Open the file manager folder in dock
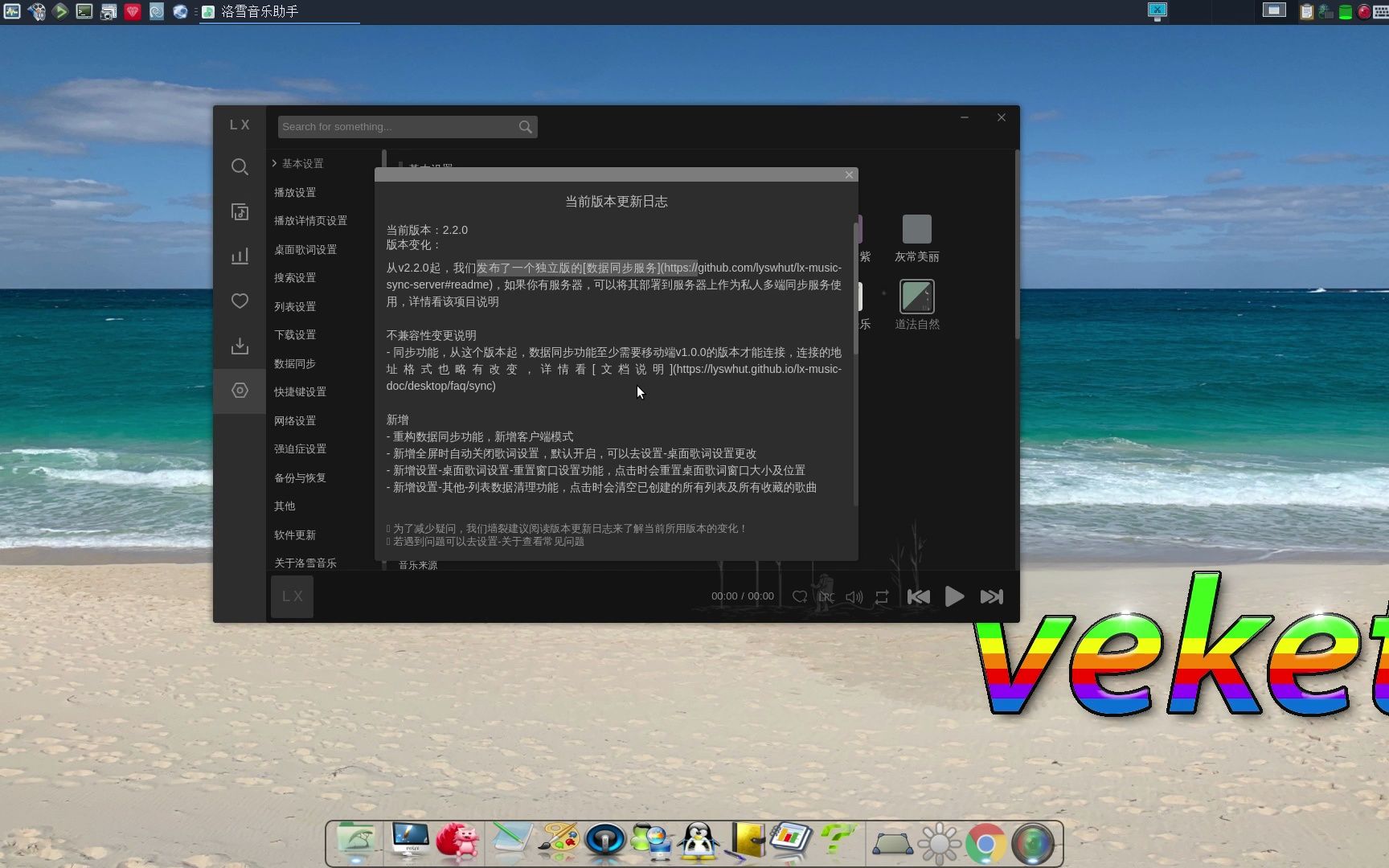 (x=357, y=841)
